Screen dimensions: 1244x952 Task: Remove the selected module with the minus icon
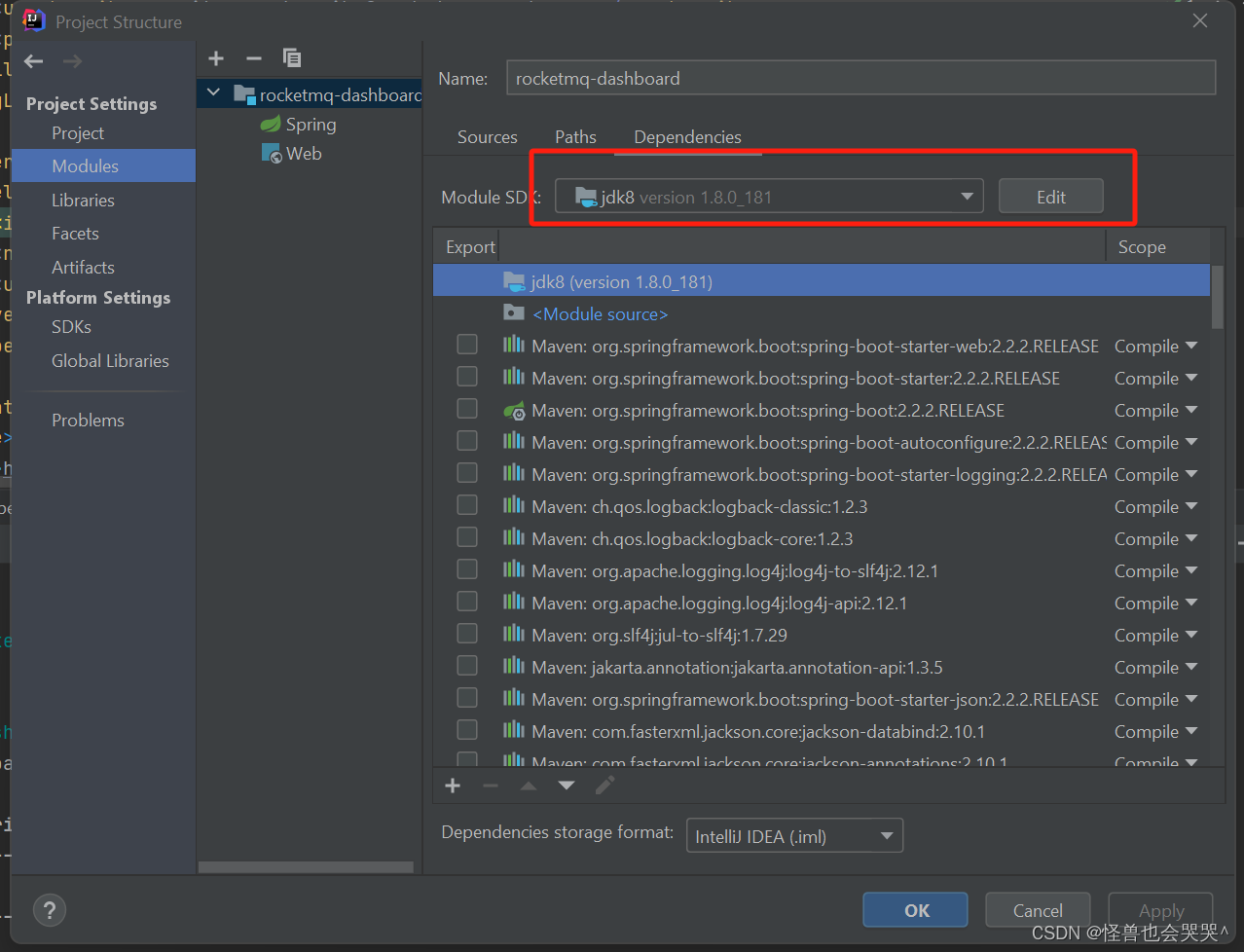pyautogui.click(x=254, y=58)
